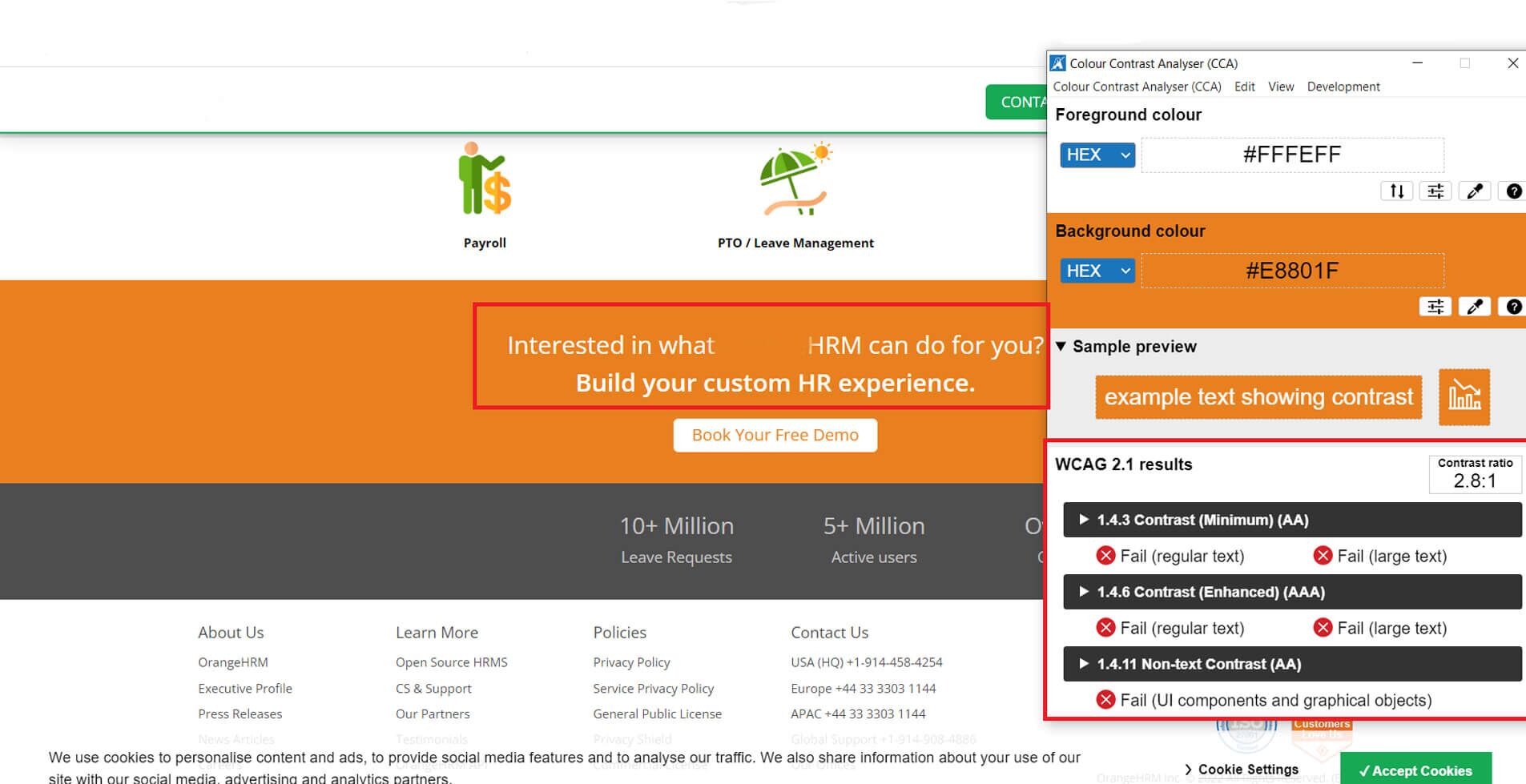Viewport: 1526px width, 784px height.
Task: Open the Edit menu
Action: pos(1244,86)
